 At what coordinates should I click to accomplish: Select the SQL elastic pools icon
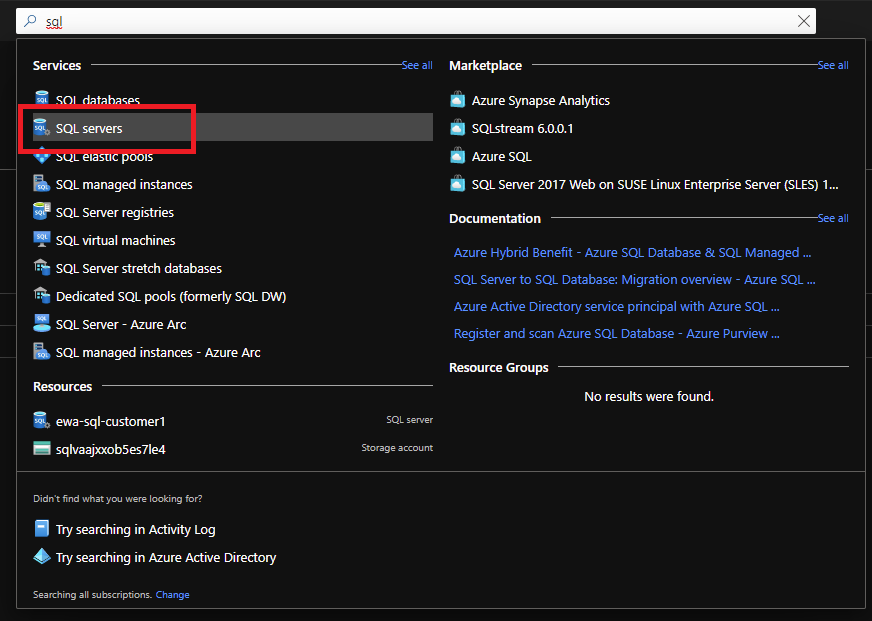point(41,156)
